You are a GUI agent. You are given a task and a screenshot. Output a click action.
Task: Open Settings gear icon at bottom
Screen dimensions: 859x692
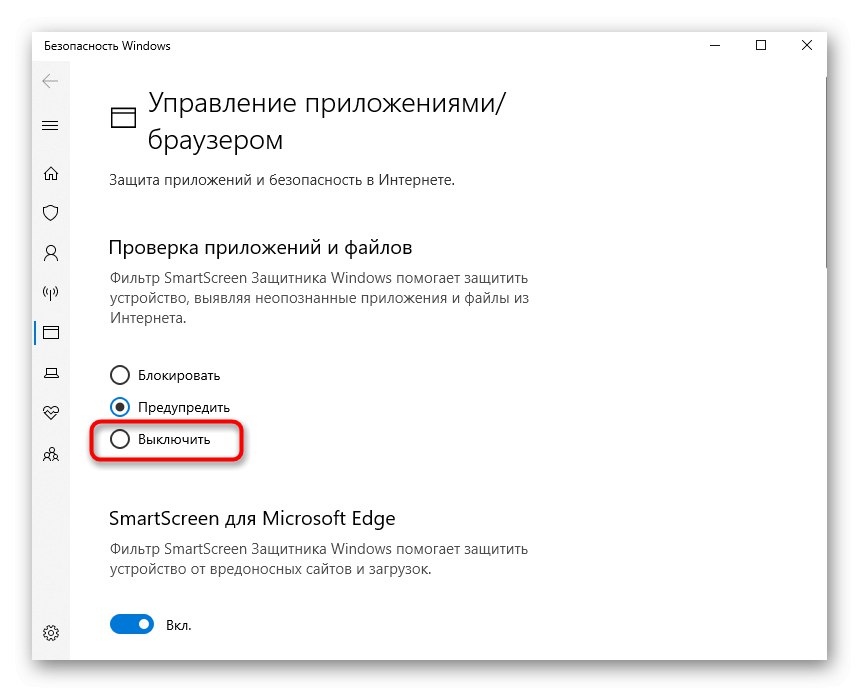click(x=50, y=633)
